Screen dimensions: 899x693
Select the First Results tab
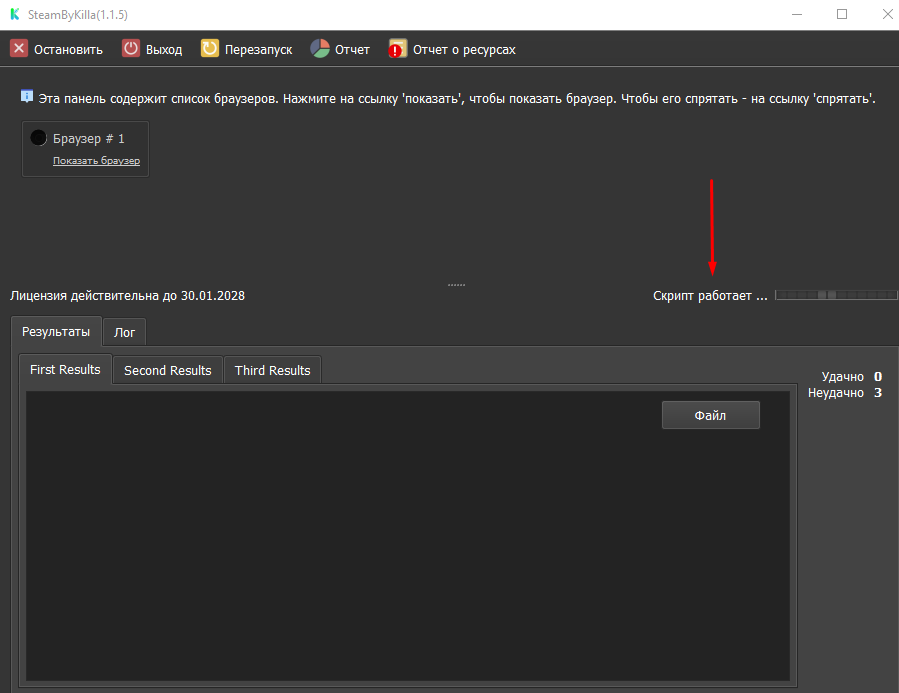65,370
